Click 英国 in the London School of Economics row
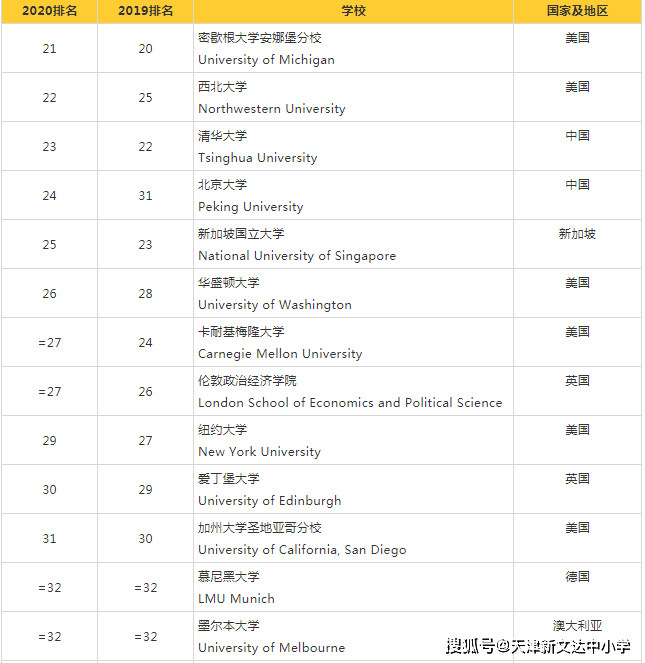 pyautogui.click(x=577, y=381)
